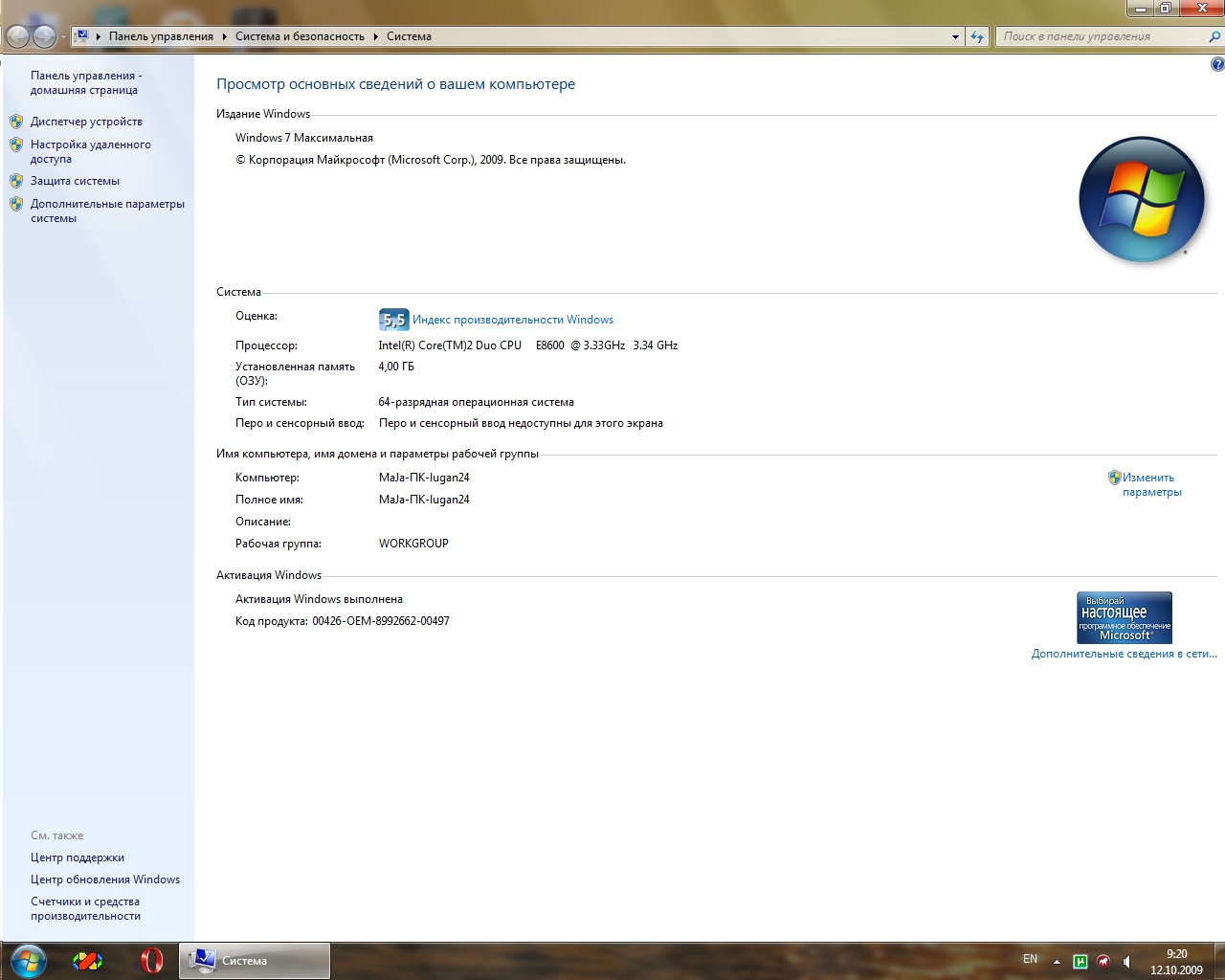The image size is (1225, 980).
Task: Focus the Поиск в панели управления field
Action: coord(1101,36)
